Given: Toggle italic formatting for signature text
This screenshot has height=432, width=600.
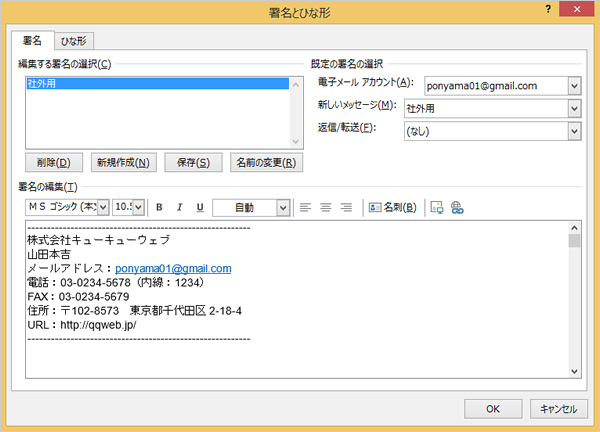Looking at the screenshot, I should (x=179, y=207).
